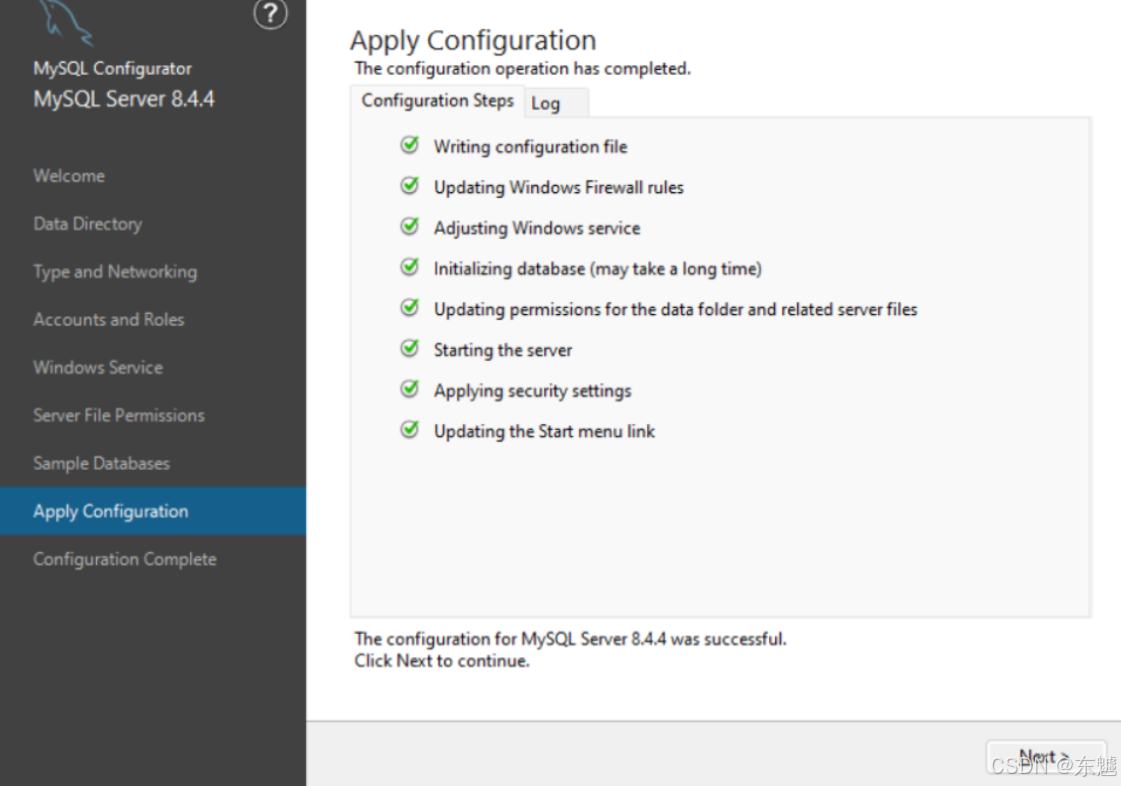Click the 'MySQL Configurator' title text
Screen dimensions: 1121x786
(112, 69)
